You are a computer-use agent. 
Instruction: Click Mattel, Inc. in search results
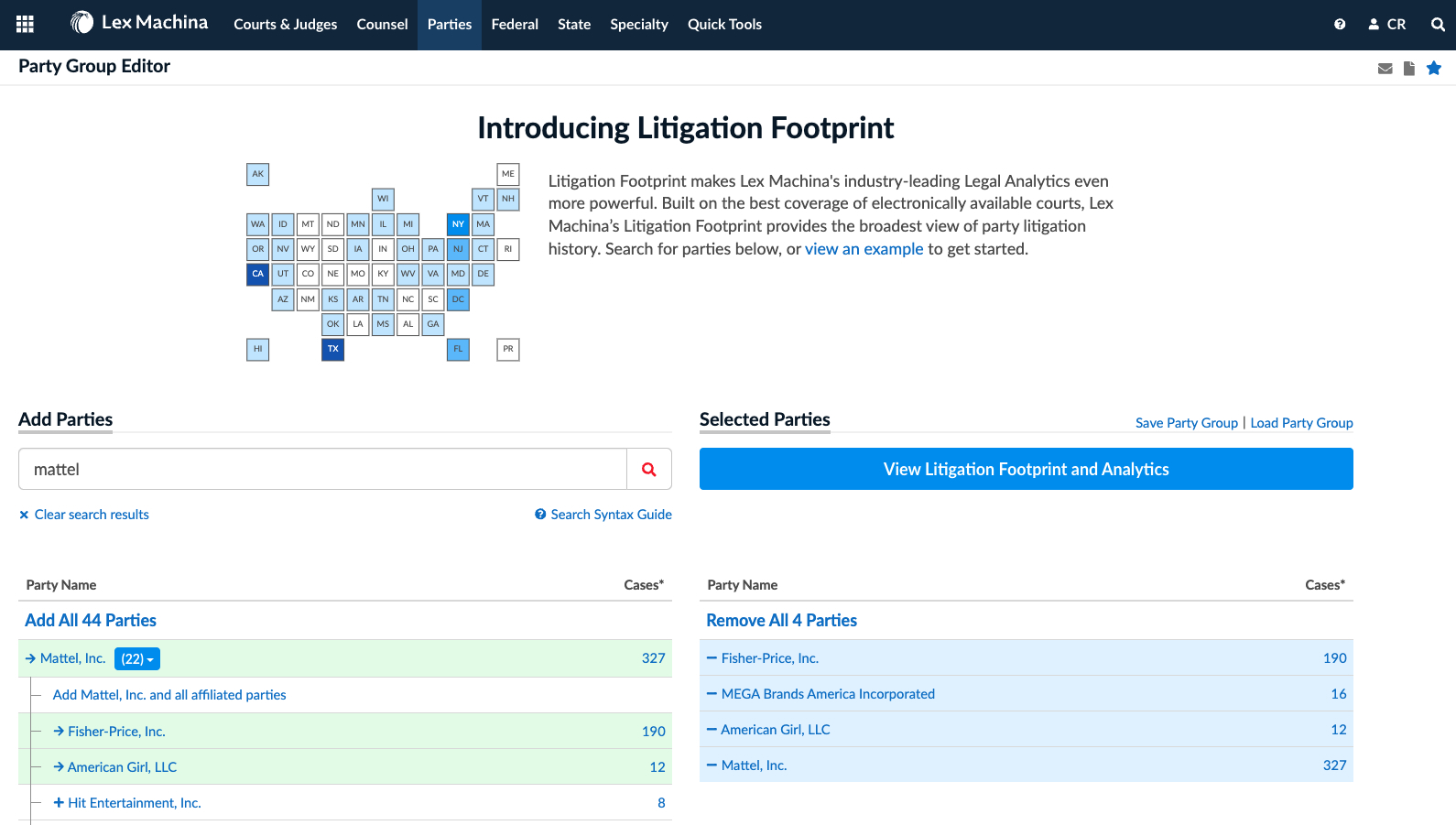[x=73, y=658]
